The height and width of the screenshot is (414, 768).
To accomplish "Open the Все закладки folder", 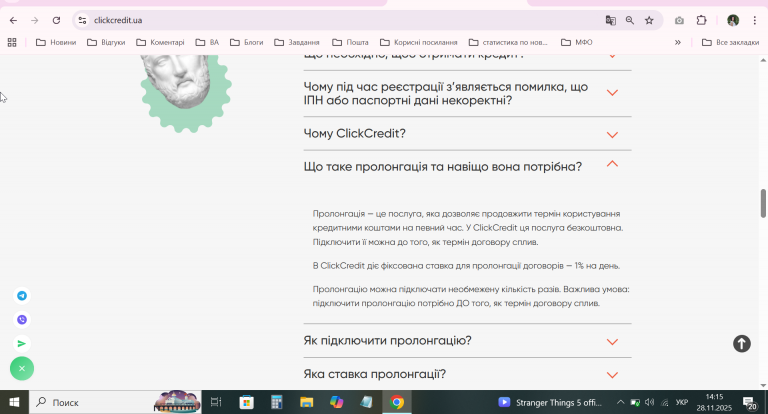I will pyautogui.click(x=731, y=43).
